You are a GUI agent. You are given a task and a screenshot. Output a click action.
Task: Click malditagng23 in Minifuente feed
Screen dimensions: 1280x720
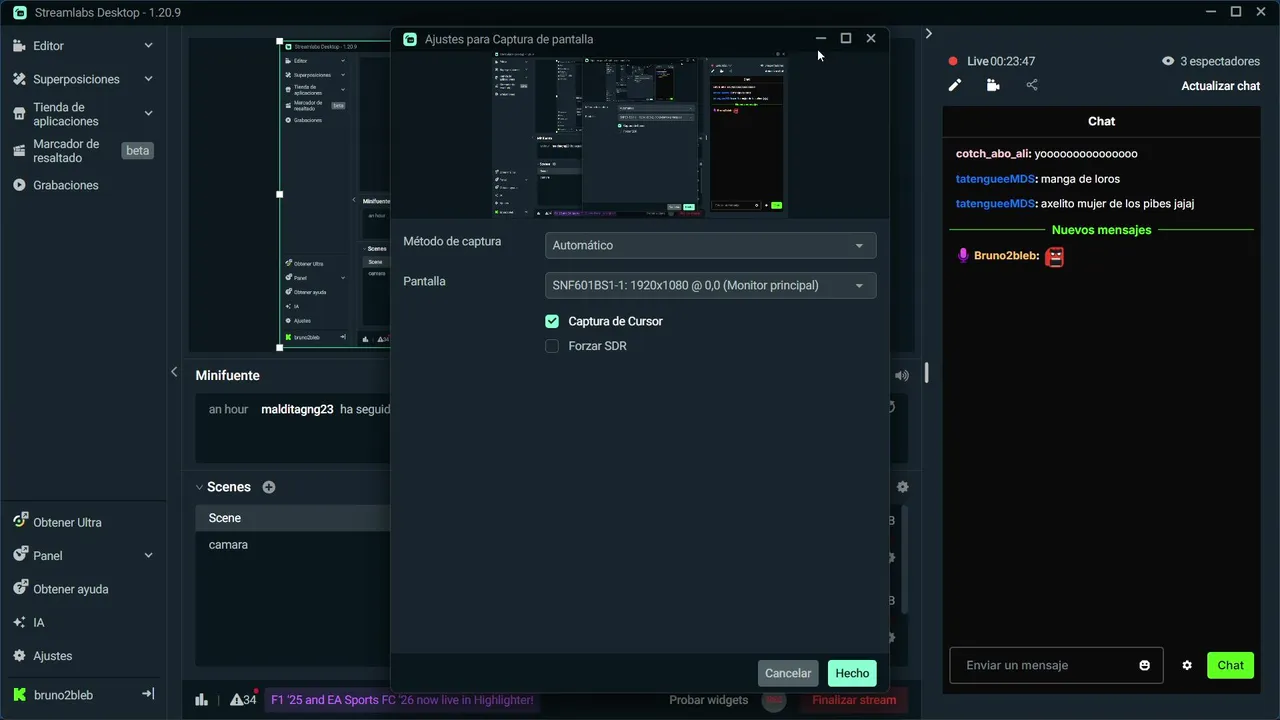click(297, 409)
